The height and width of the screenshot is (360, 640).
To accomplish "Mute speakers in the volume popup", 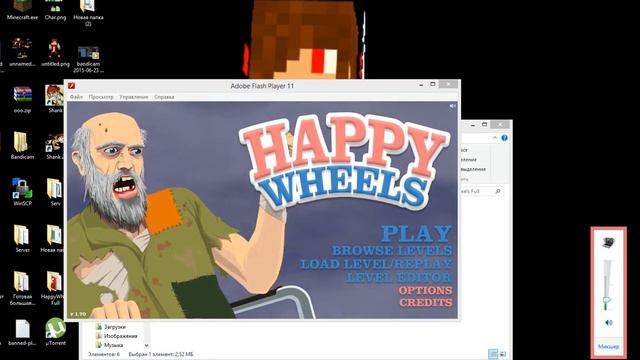I will click(x=609, y=322).
